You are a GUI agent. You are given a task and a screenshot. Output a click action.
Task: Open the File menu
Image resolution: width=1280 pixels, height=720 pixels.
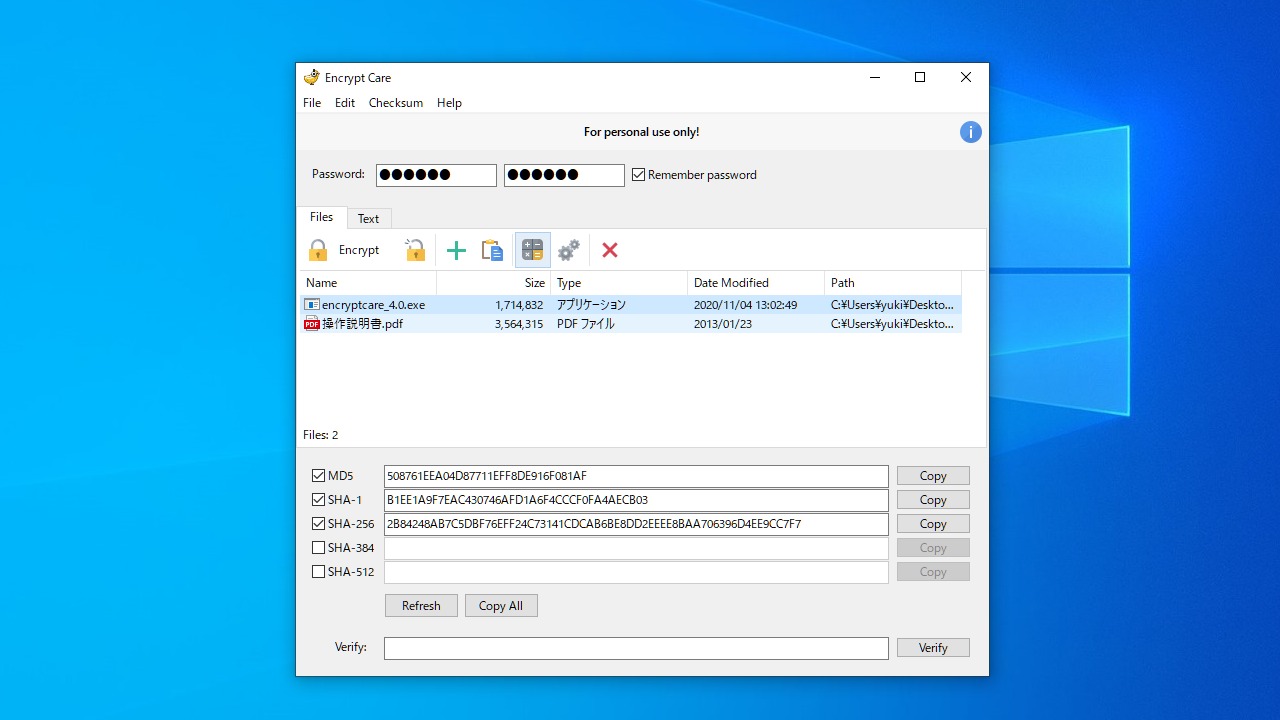pyautogui.click(x=312, y=103)
